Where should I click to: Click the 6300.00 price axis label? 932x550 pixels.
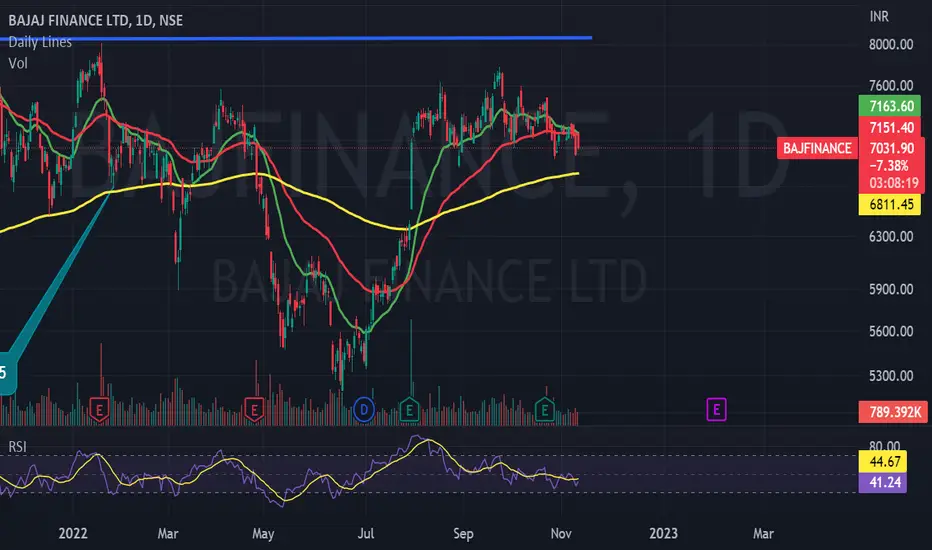pos(890,237)
